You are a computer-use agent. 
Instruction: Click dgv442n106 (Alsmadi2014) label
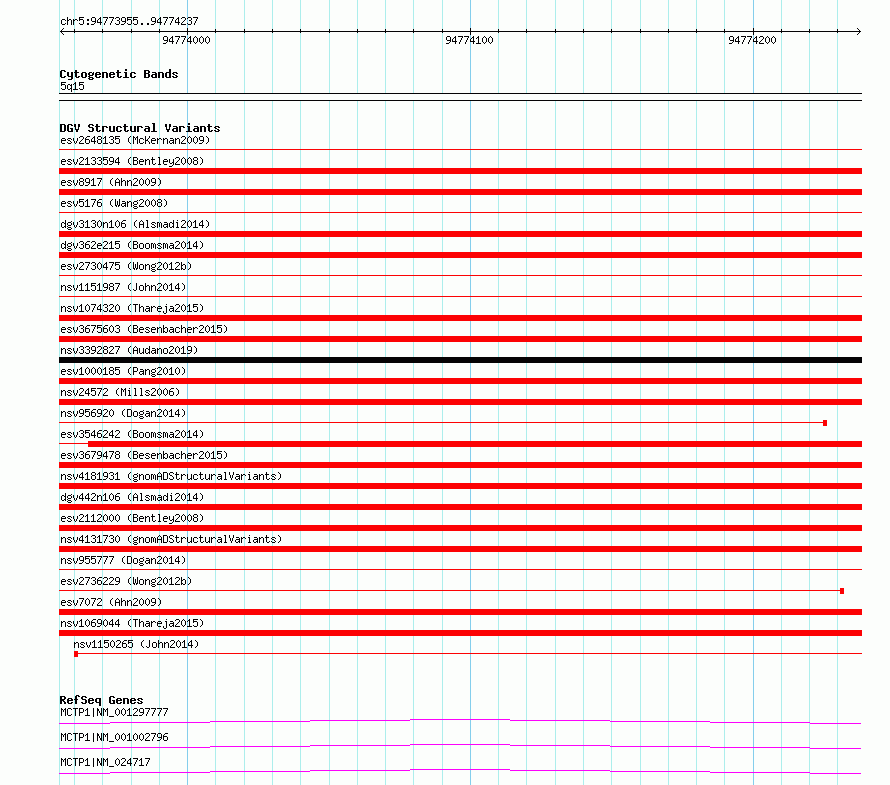132,497
